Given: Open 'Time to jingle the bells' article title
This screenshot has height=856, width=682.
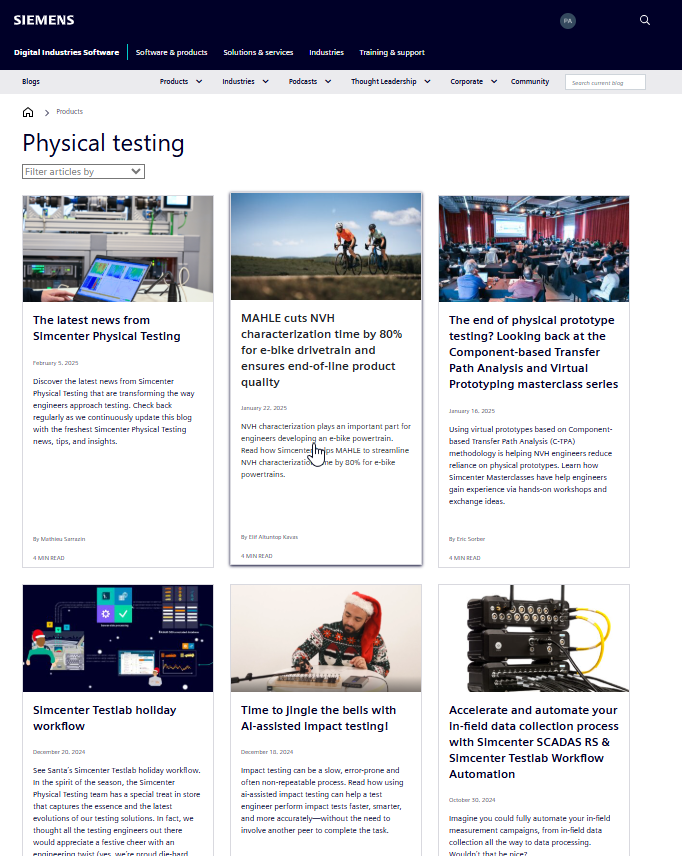Looking at the screenshot, I should [318, 718].
